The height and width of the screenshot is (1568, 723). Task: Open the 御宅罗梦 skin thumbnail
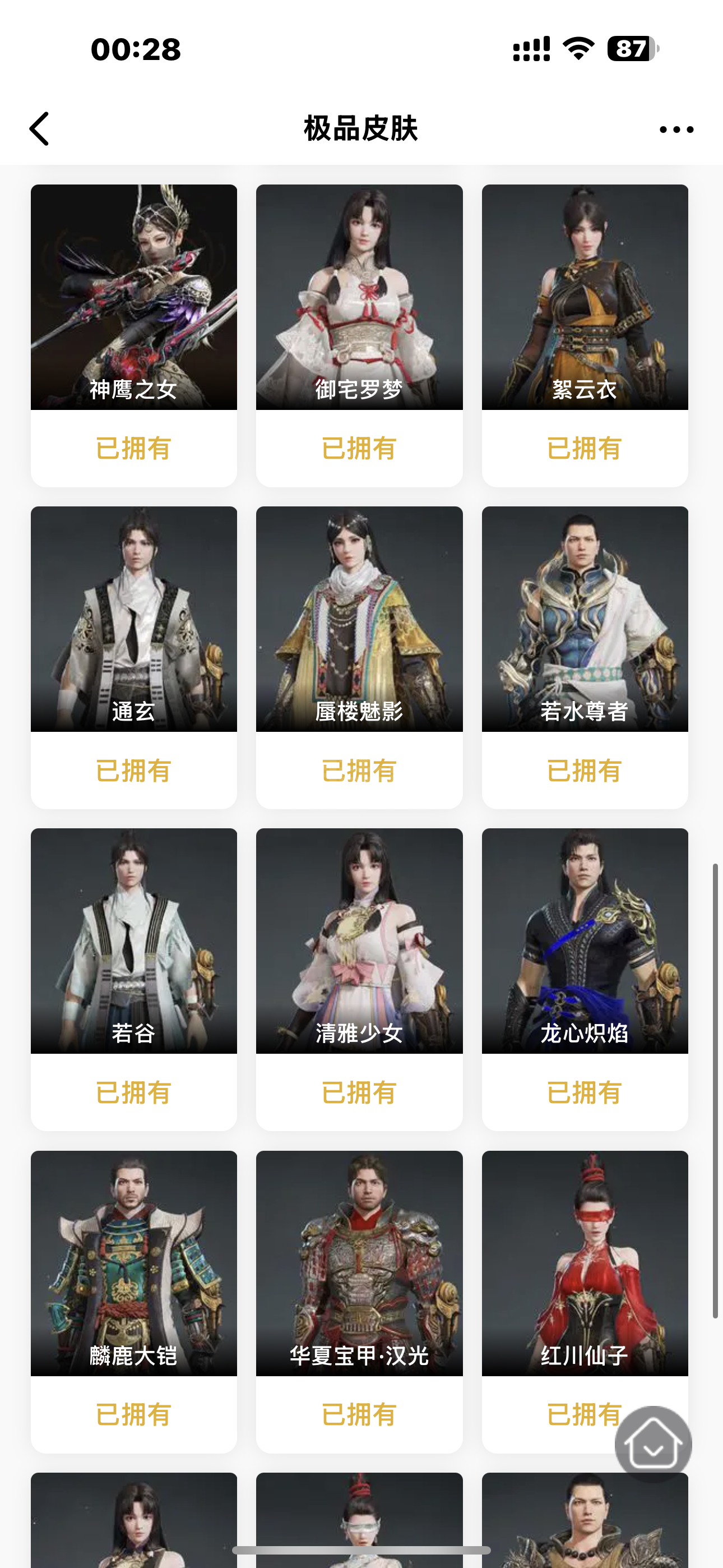(x=359, y=297)
